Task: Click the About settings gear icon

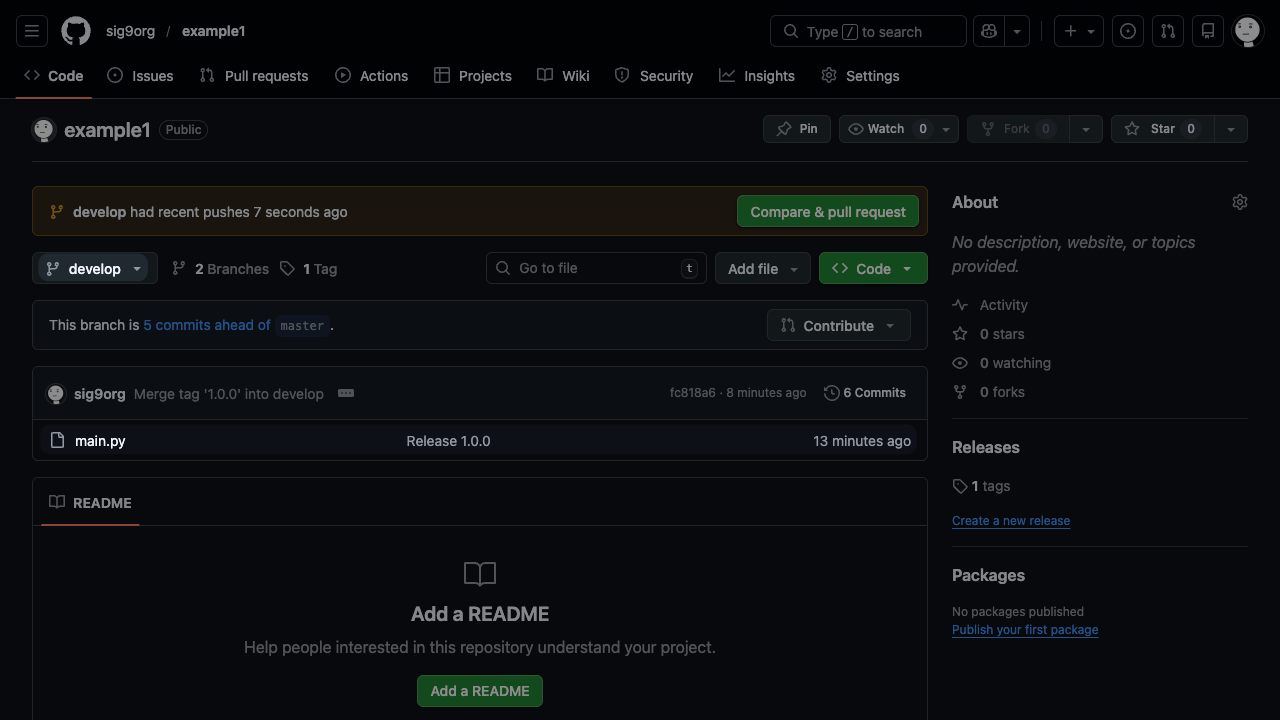Action: click(x=1240, y=202)
